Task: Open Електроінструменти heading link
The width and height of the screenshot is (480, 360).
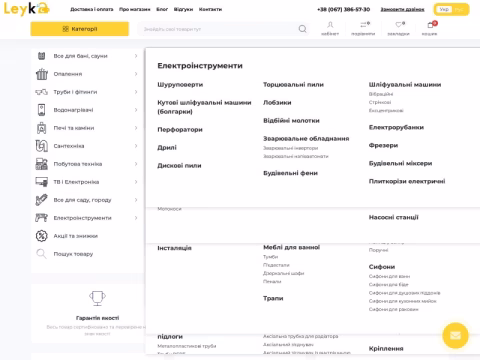Action: pos(200,66)
